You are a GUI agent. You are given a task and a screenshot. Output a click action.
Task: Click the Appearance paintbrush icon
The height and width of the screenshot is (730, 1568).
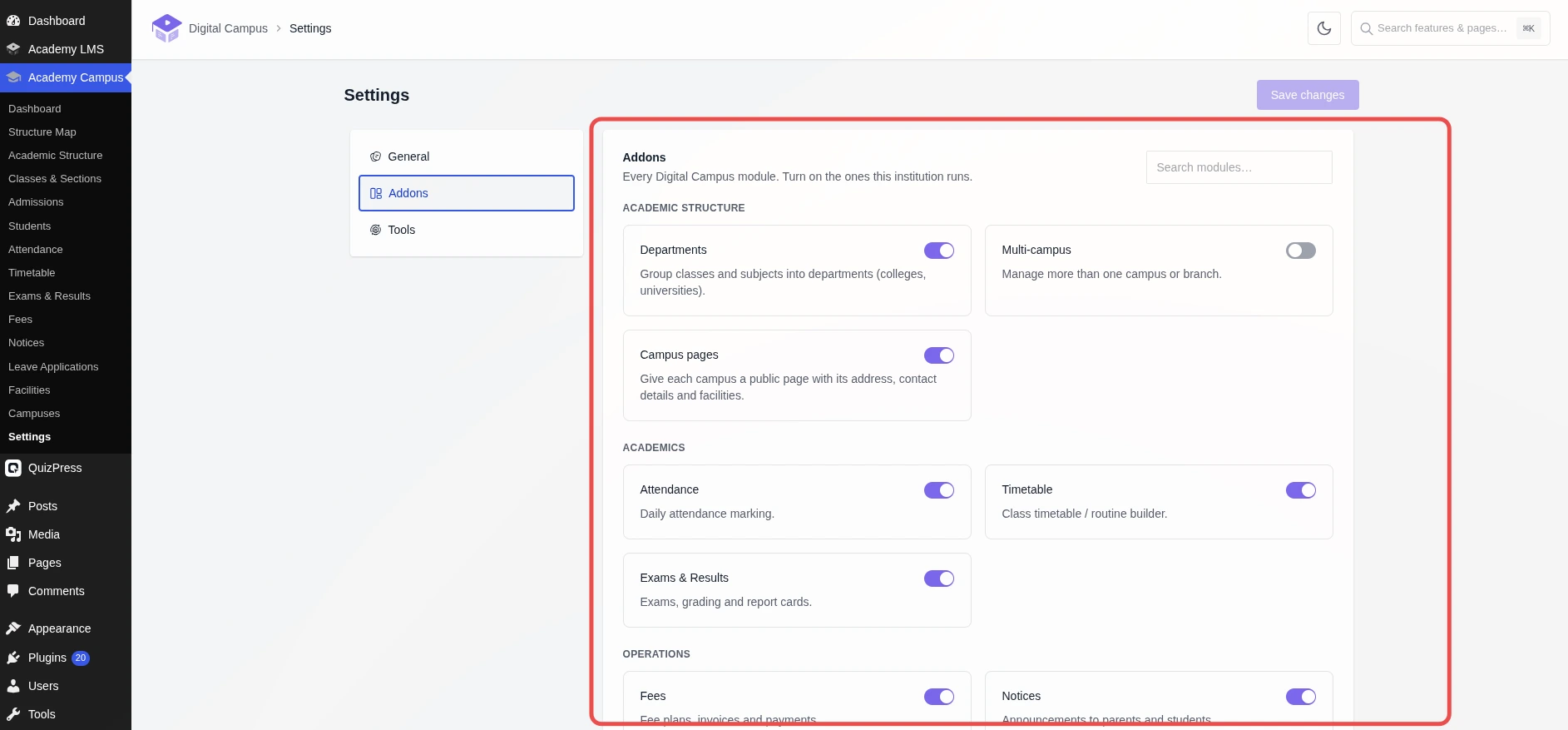coord(13,628)
